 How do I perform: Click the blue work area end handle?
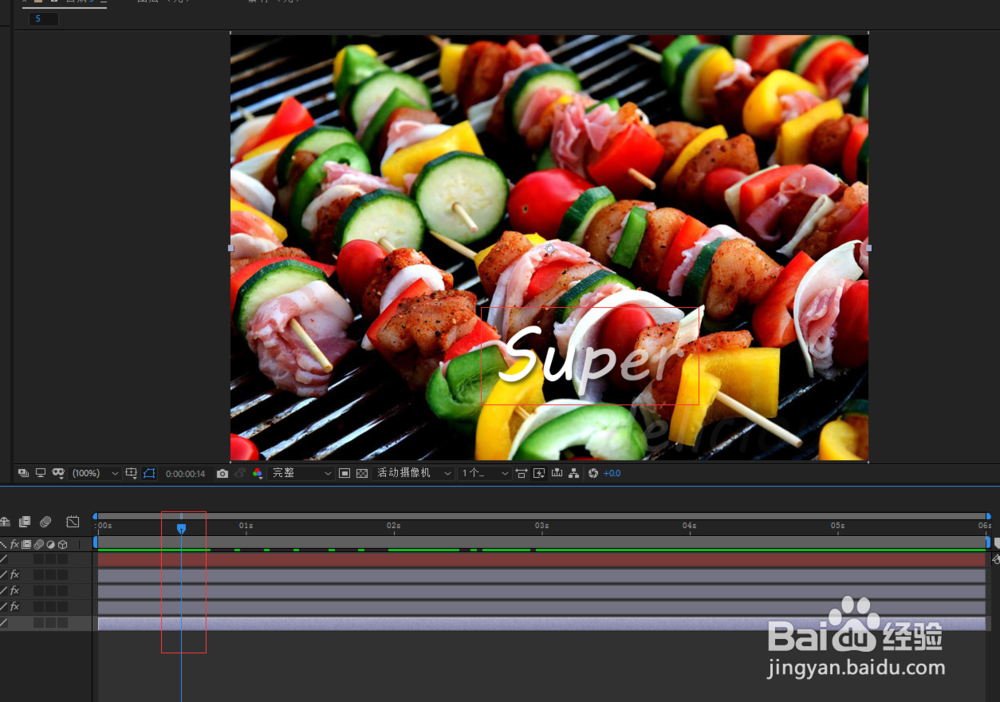pyautogui.click(x=989, y=542)
